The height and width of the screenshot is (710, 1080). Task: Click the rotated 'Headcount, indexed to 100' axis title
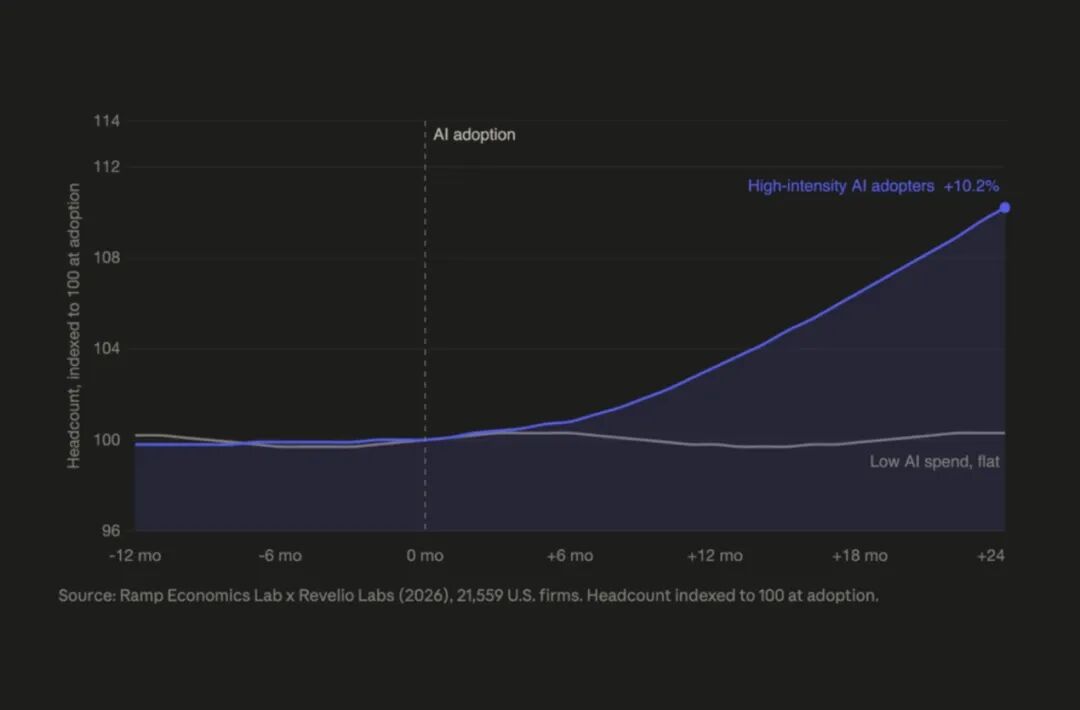(x=74, y=326)
